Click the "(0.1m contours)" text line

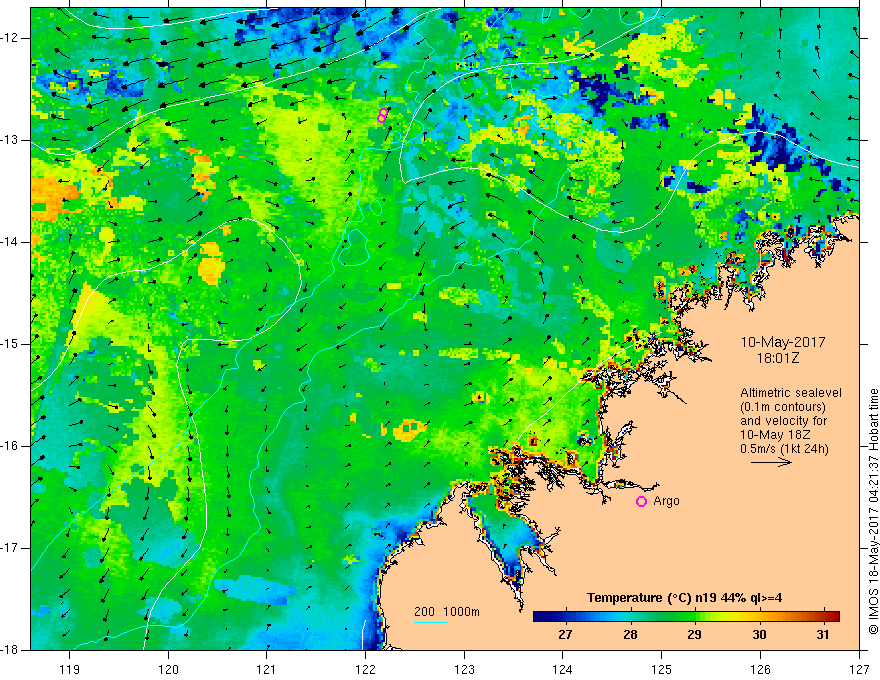tap(782, 407)
